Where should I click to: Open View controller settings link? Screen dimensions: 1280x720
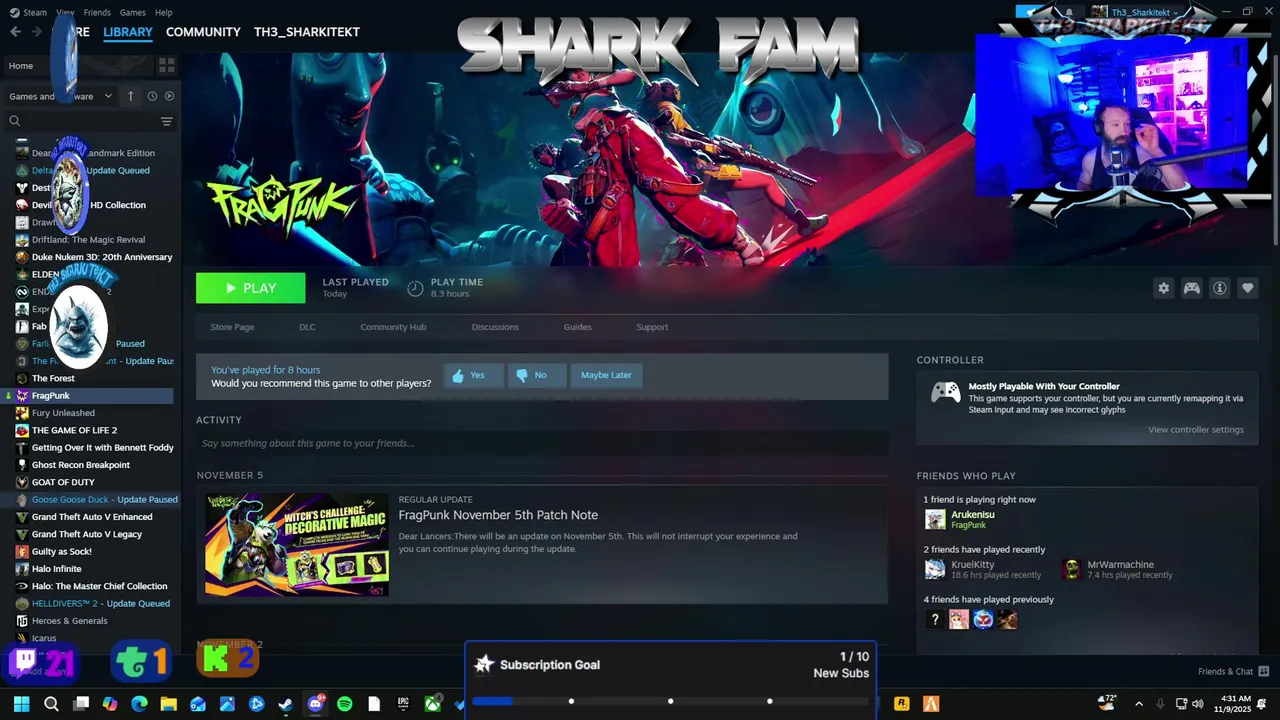(x=1195, y=430)
